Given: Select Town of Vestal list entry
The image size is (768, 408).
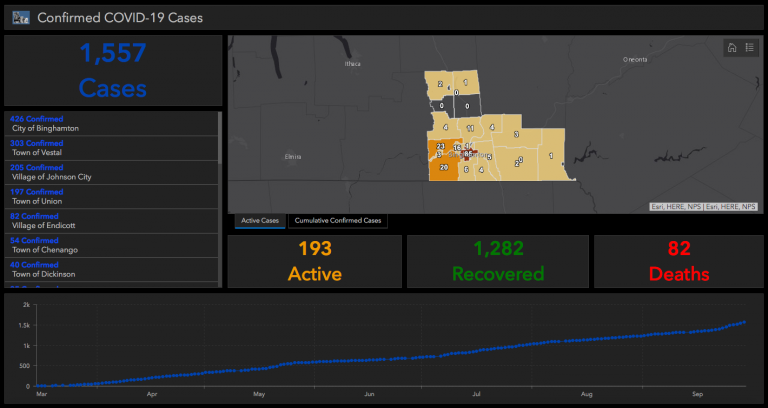Looking at the screenshot, I should pos(112,148).
